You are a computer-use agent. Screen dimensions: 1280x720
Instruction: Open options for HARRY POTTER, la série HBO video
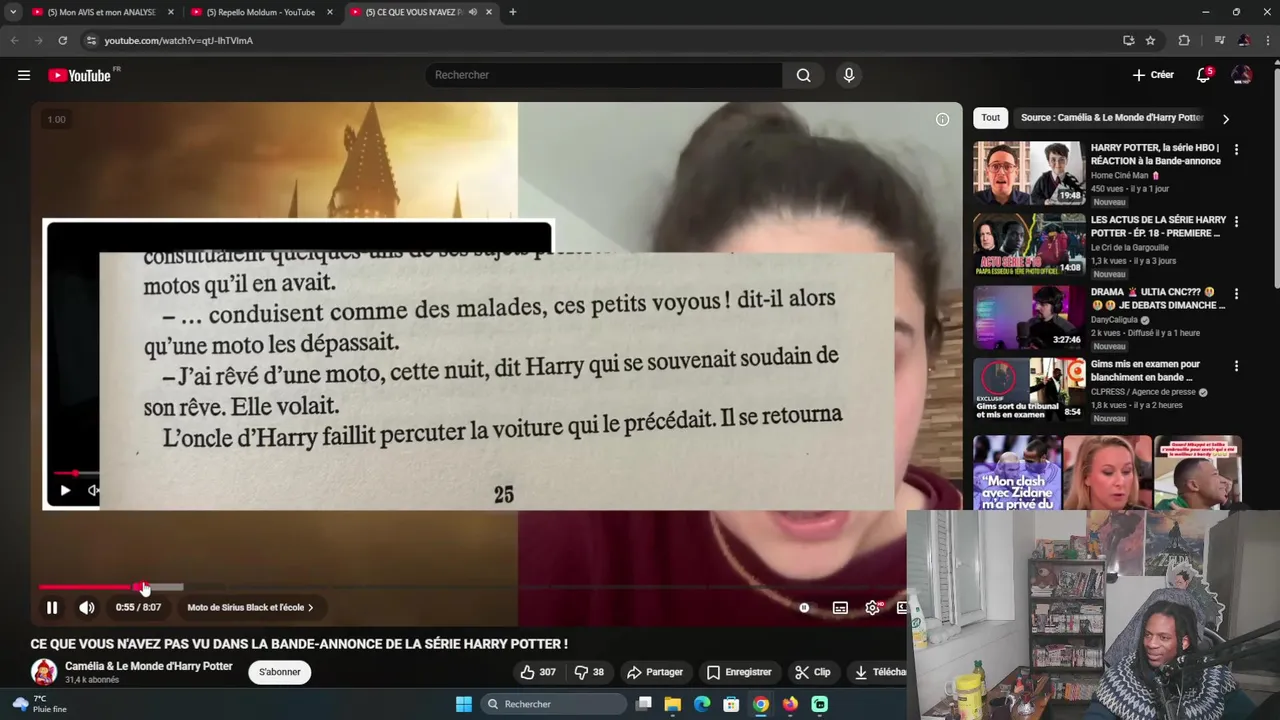(x=1236, y=149)
